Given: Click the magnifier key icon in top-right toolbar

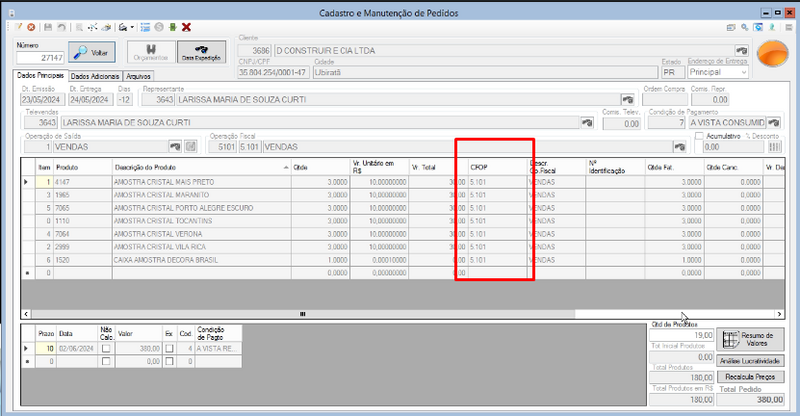Looking at the screenshot, I should [745, 28].
